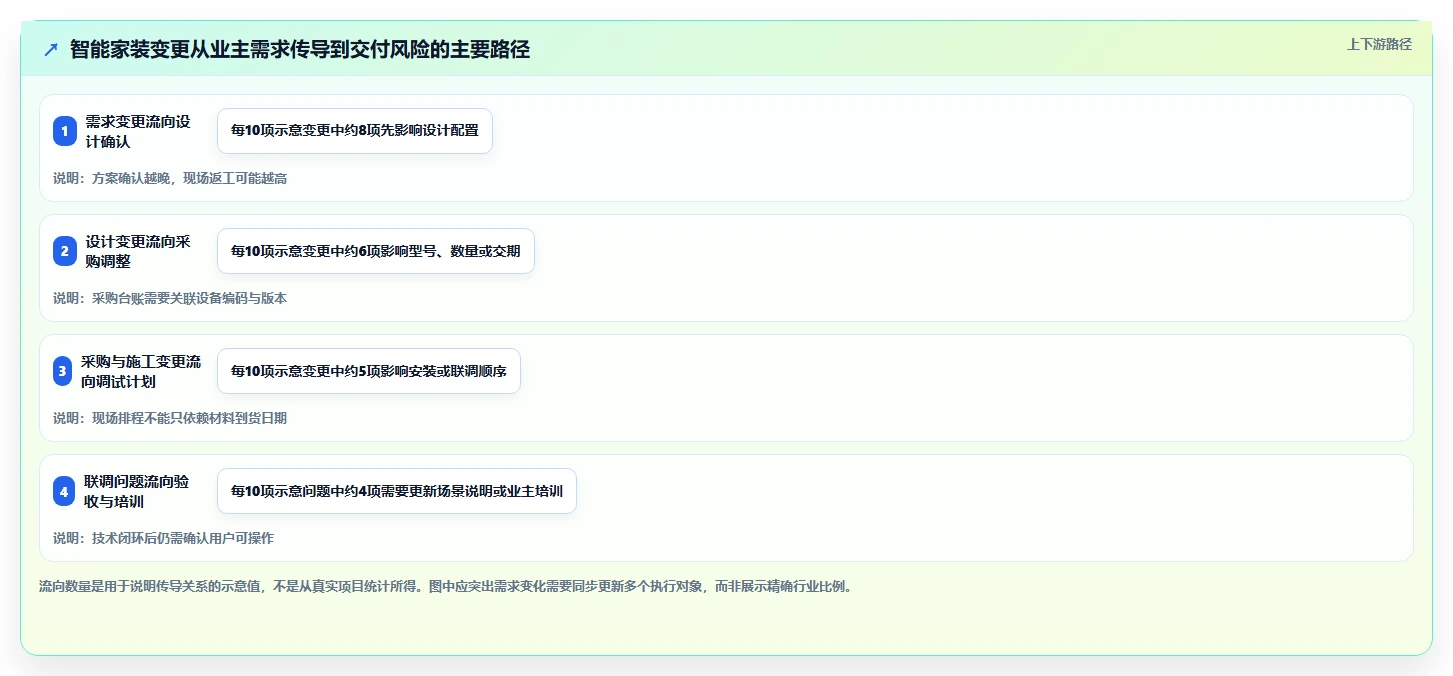1453x676 pixels.
Task: Click the chip 每10项示意变更中约8项先影响设计配置
Action: [x=355, y=131]
